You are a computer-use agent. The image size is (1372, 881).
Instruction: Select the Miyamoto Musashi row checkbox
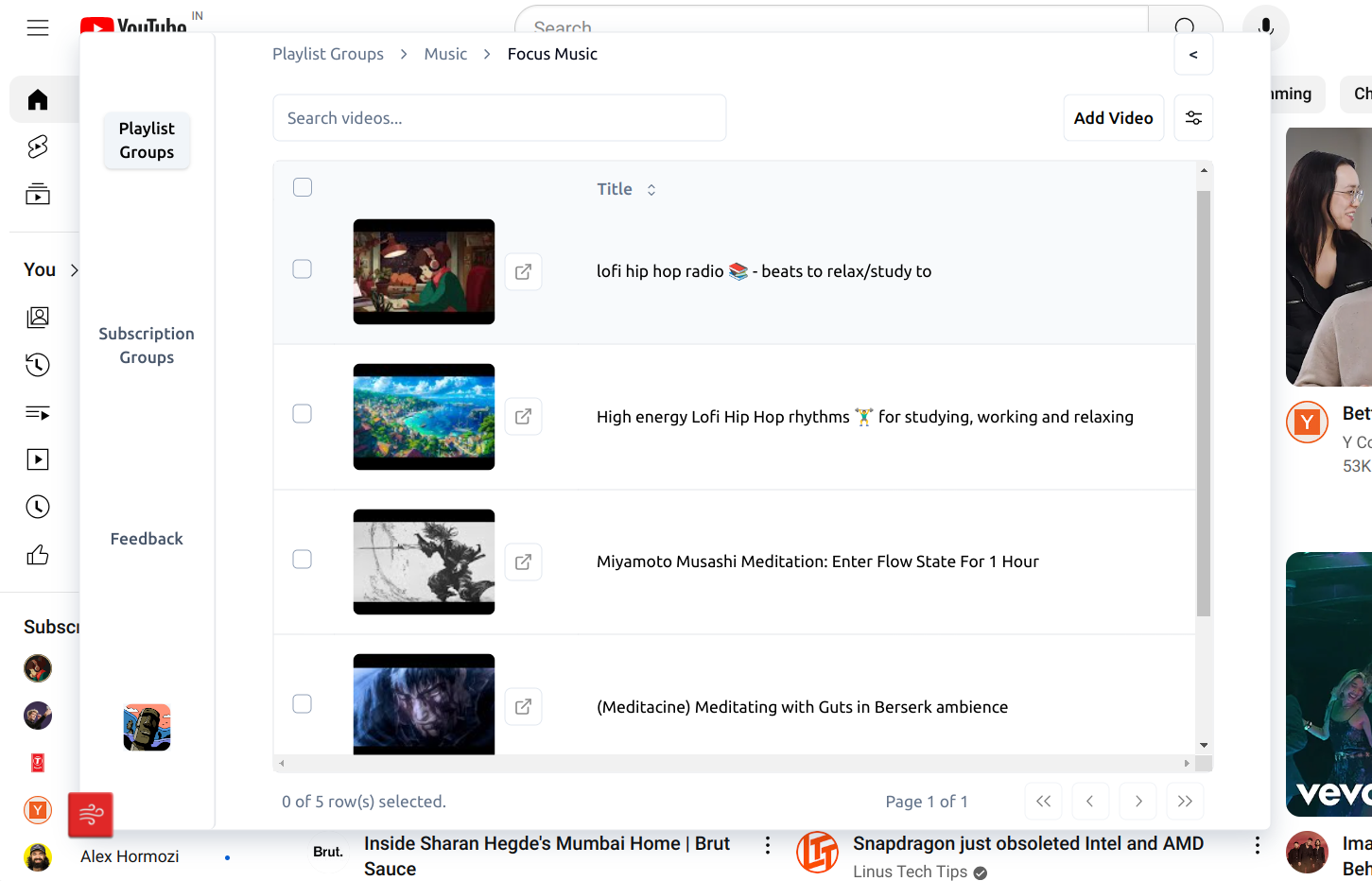pyautogui.click(x=303, y=560)
